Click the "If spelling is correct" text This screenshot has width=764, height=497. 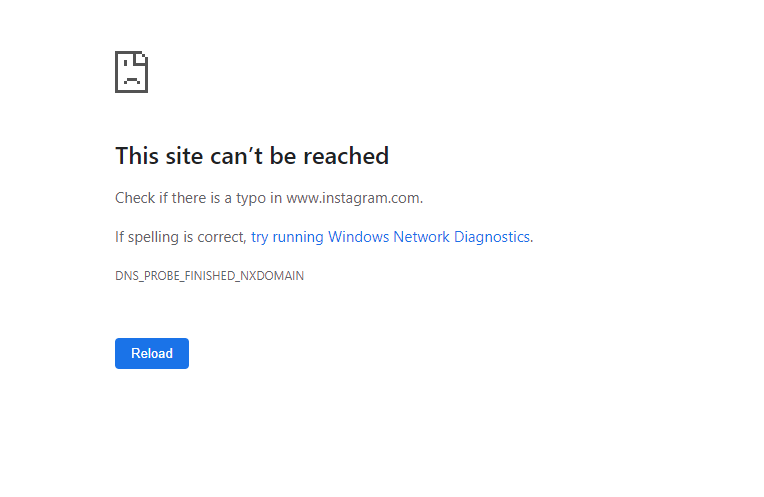[x=180, y=237]
